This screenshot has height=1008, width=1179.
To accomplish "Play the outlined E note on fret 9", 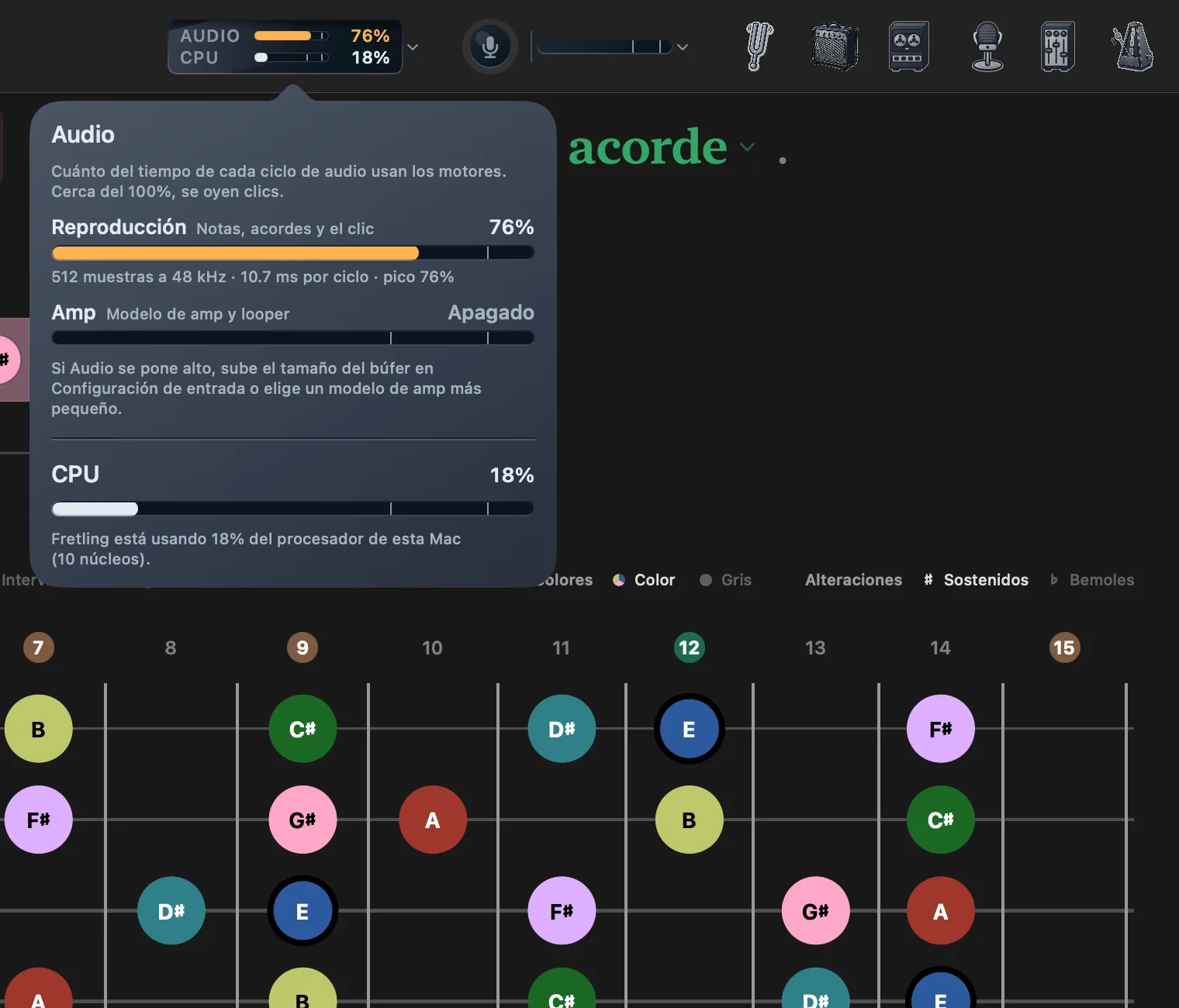I will pyautogui.click(x=303, y=910).
